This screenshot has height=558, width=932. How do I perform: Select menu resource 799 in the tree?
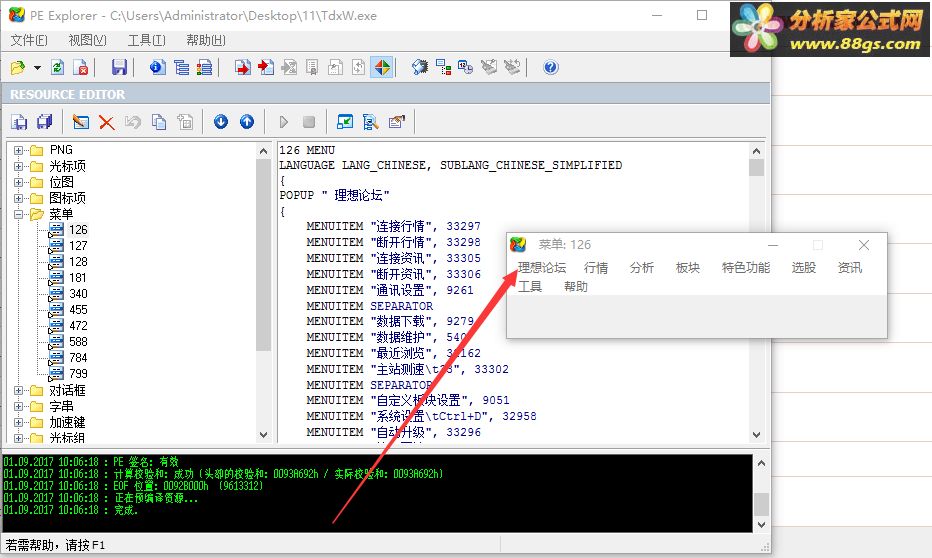(x=78, y=374)
